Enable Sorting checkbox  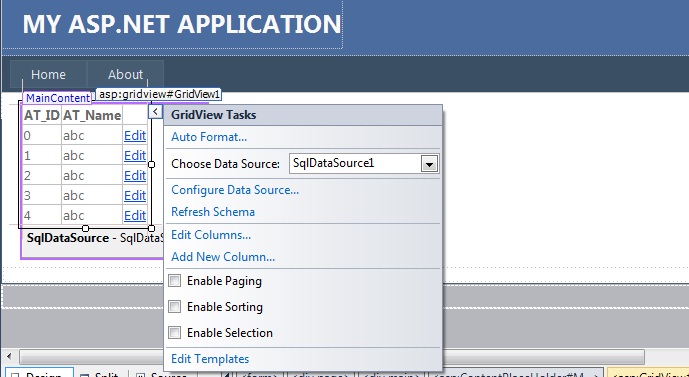pyautogui.click(x=174, y=307)
